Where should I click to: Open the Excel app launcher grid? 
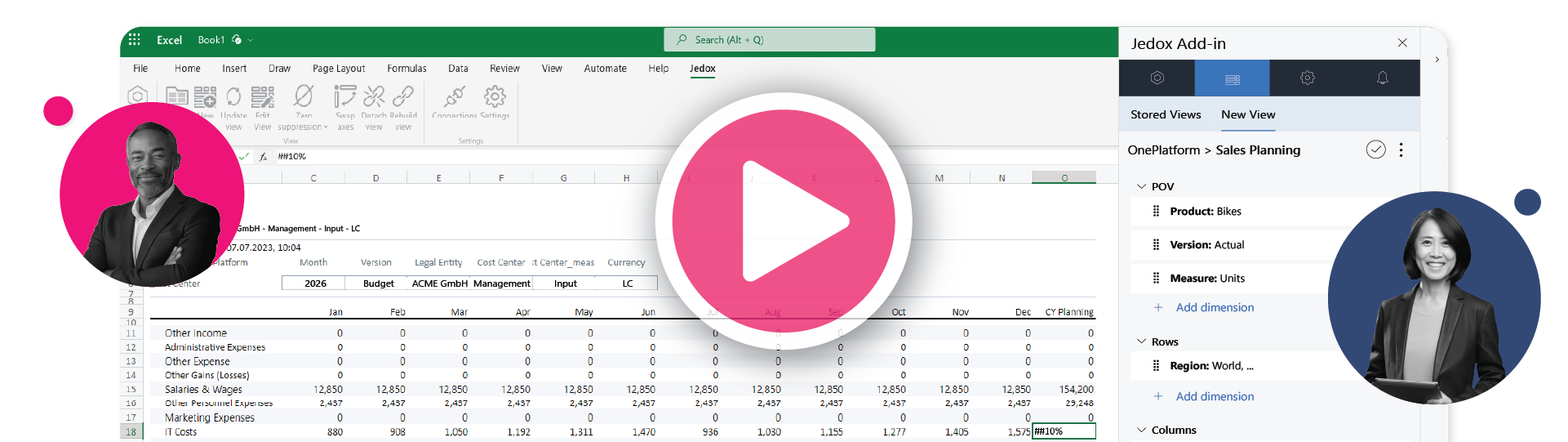tap(135, 39)
